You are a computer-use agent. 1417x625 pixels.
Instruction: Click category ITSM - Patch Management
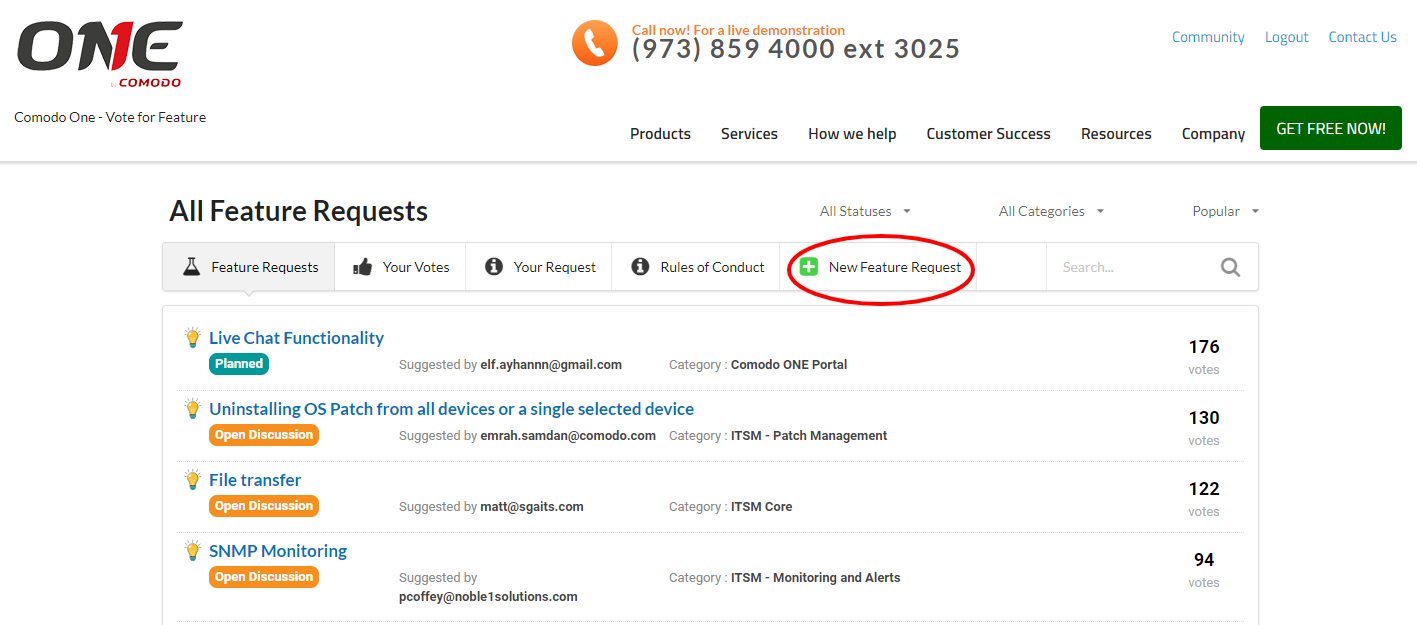tap(809, 436)
